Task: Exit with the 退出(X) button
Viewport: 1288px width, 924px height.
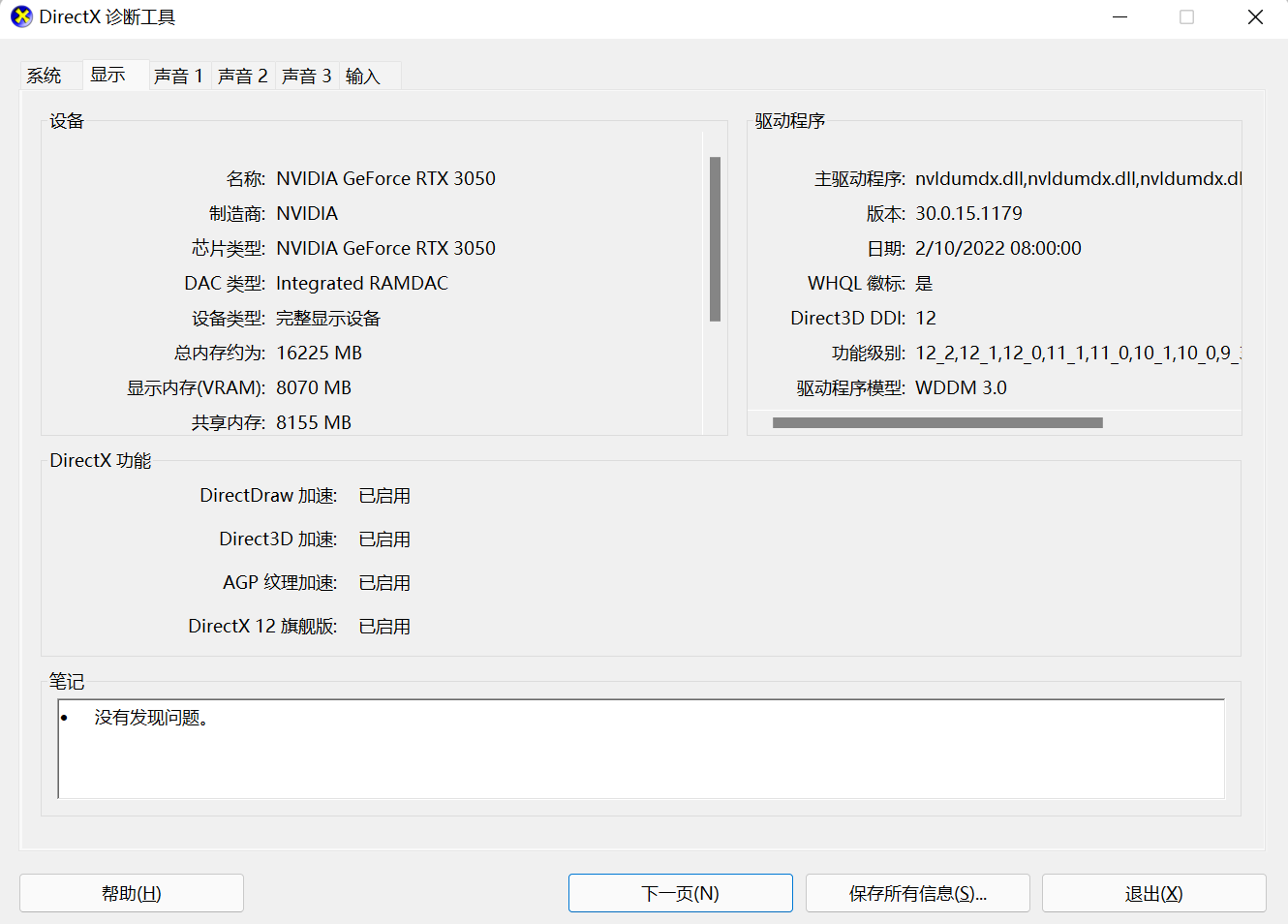Action: click(1154, 893)
